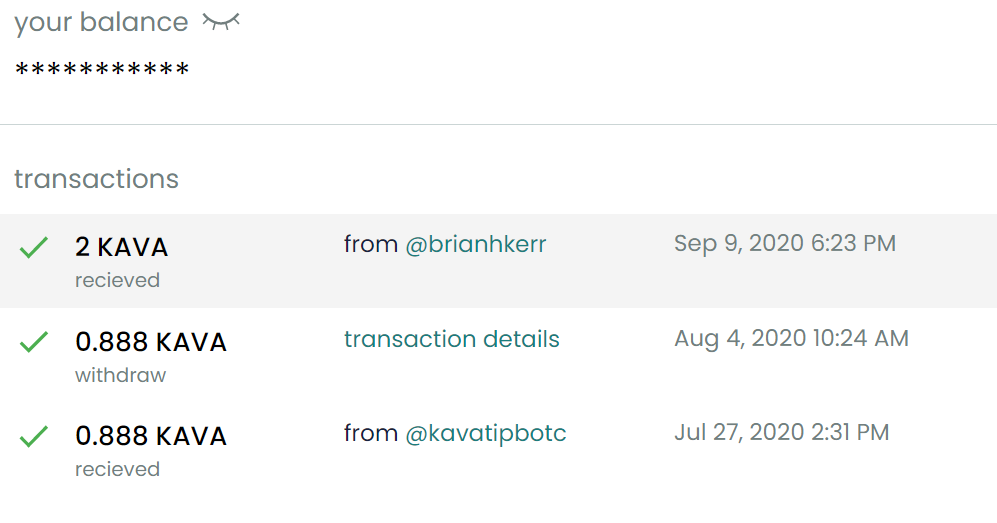The image size is (997, 523).
Task: Click the green checkmark on the @kavatipbotc transaction
Action: (x=34, y=437)
